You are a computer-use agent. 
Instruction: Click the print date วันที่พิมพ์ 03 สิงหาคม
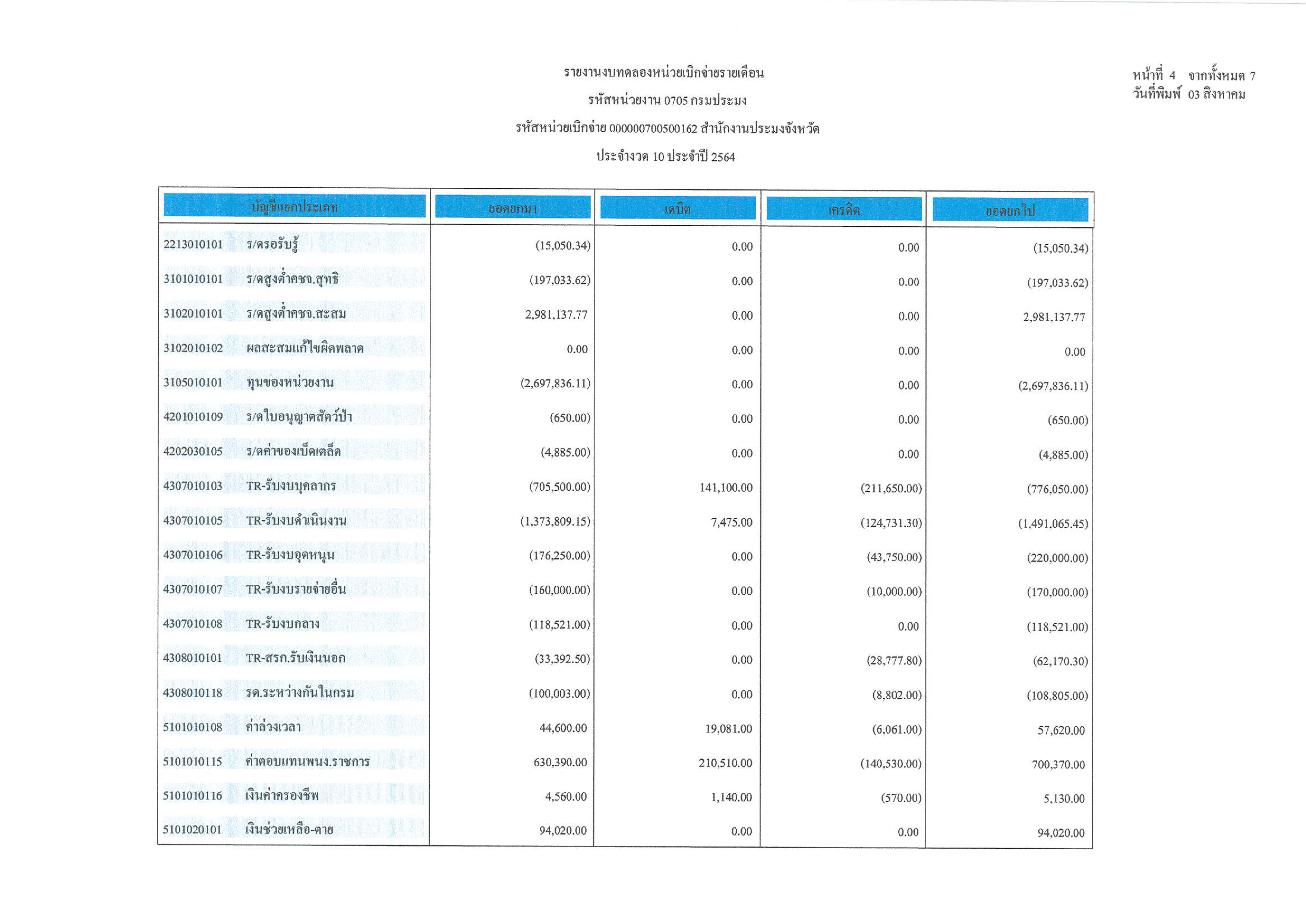point(1189,94)
